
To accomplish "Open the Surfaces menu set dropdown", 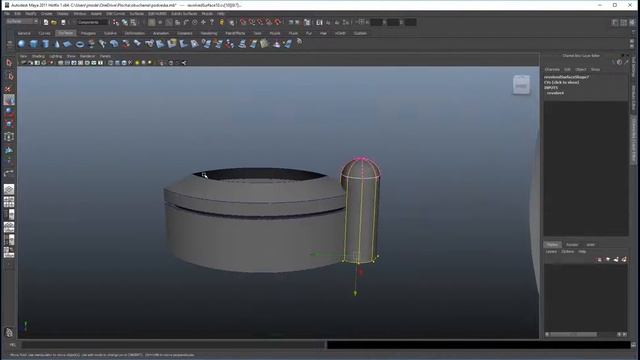I will [22, 22].
